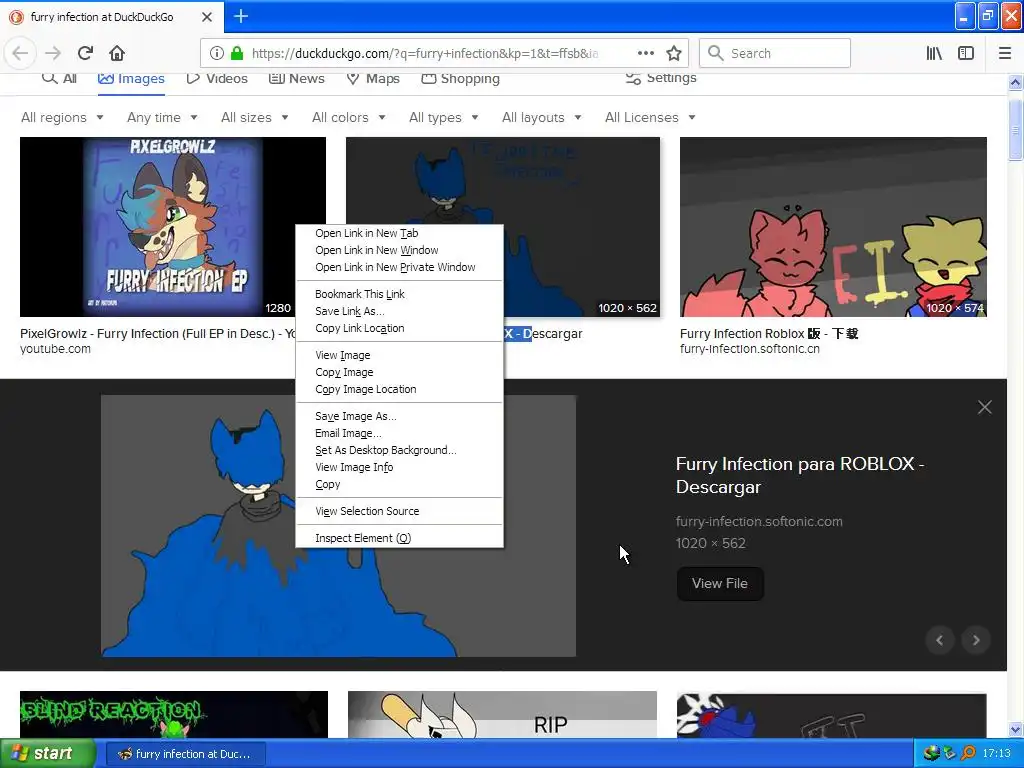Bookmark this page with the star icon
The image size is (1024, 768).
tap(674, 53)
